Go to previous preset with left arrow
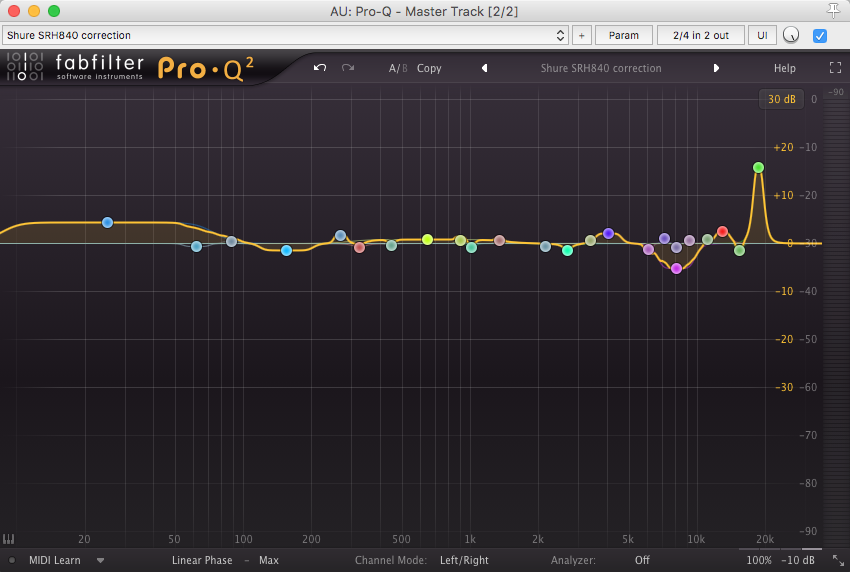Image resolution: width=850 pixels, height=572 pixels. point(485,68)
